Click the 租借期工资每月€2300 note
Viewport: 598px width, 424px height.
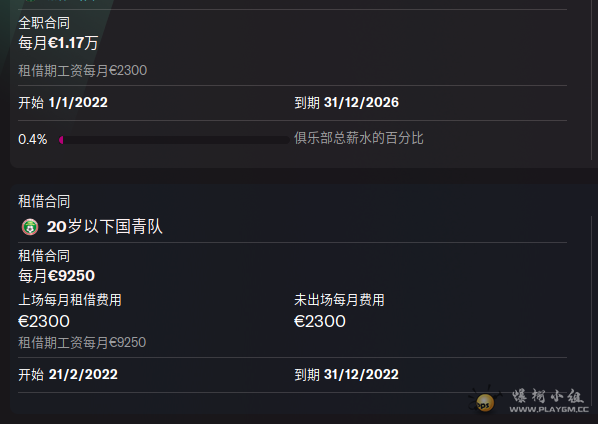[x=82, y=71]
